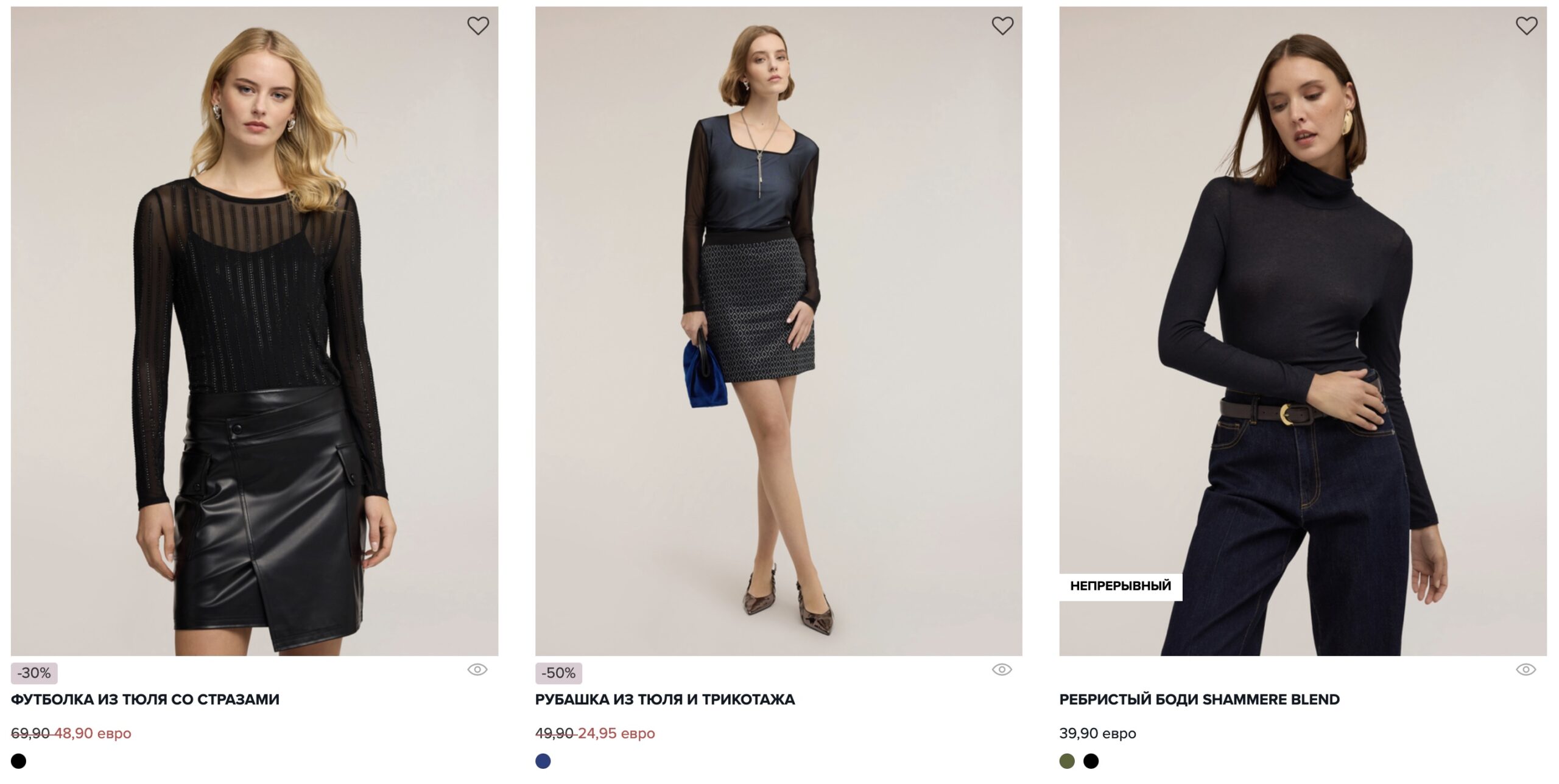Screen dimensions: 1559x784
Task: Open ФУТБОЛКА ИЗ ТЮЛЯ СО СТРАЗАМИ product link
Action: [145, 699]
